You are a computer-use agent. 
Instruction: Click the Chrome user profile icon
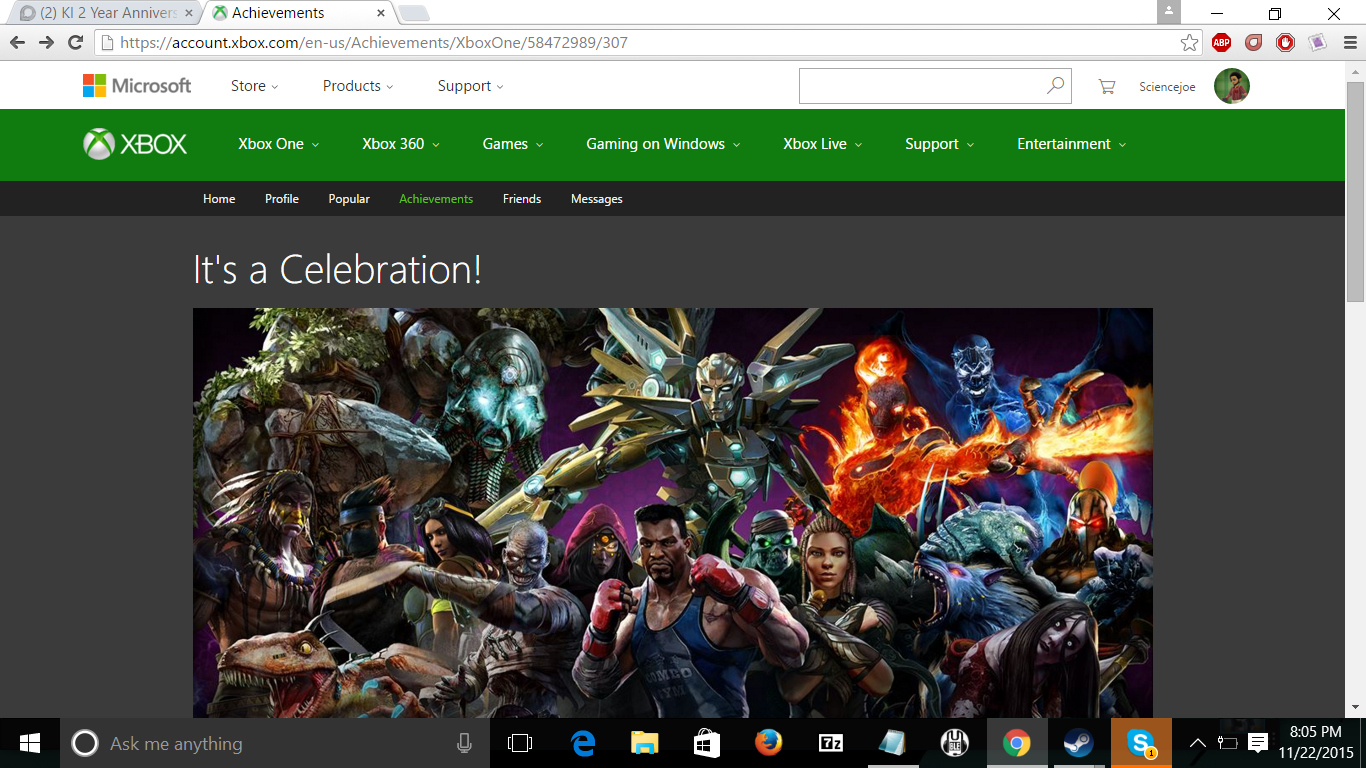(1169, 12)
